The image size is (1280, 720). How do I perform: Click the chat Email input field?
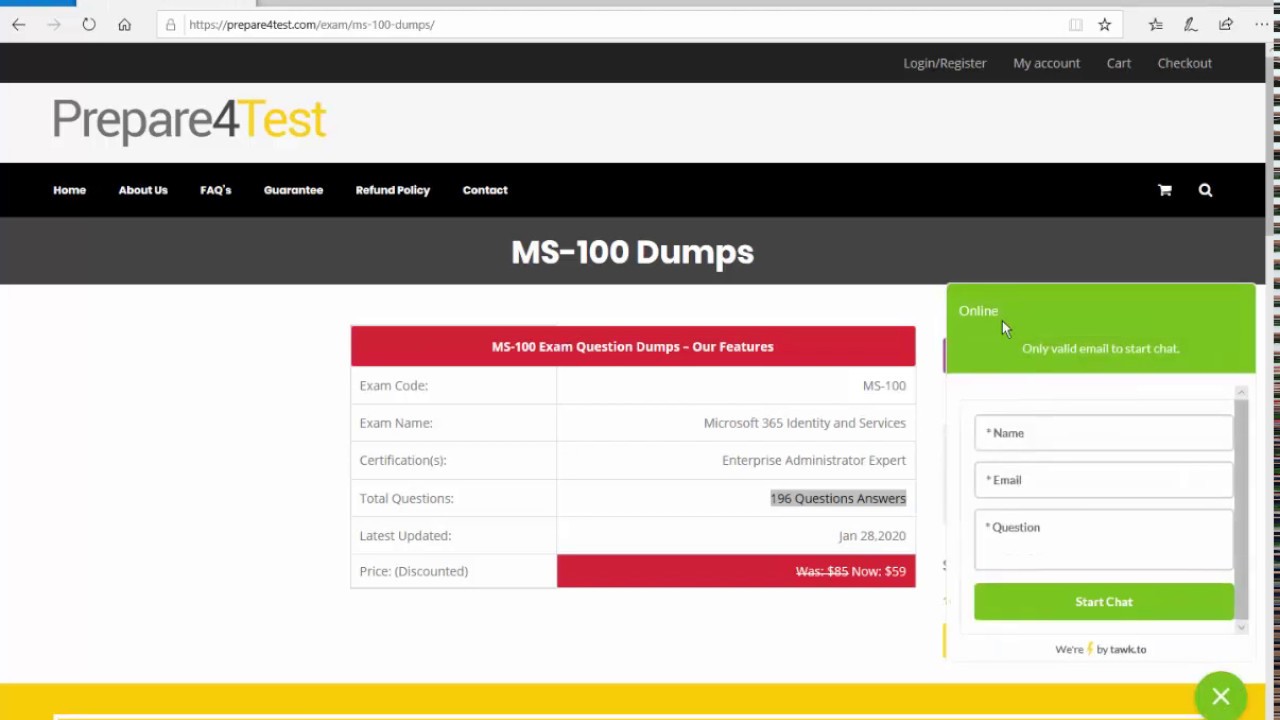[x=1103, y=480]
